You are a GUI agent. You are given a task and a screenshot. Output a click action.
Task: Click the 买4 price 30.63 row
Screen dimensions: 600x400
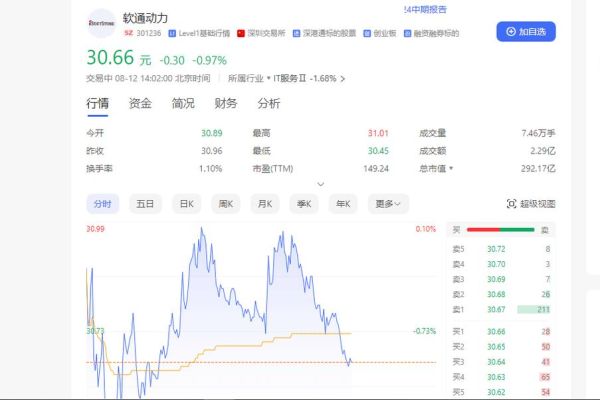pos(501,377)
